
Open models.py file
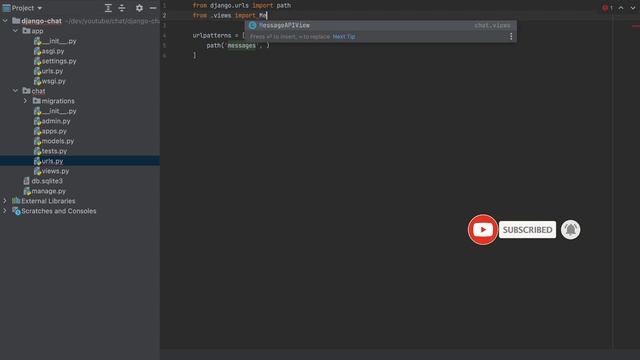(x=58, y=141)
